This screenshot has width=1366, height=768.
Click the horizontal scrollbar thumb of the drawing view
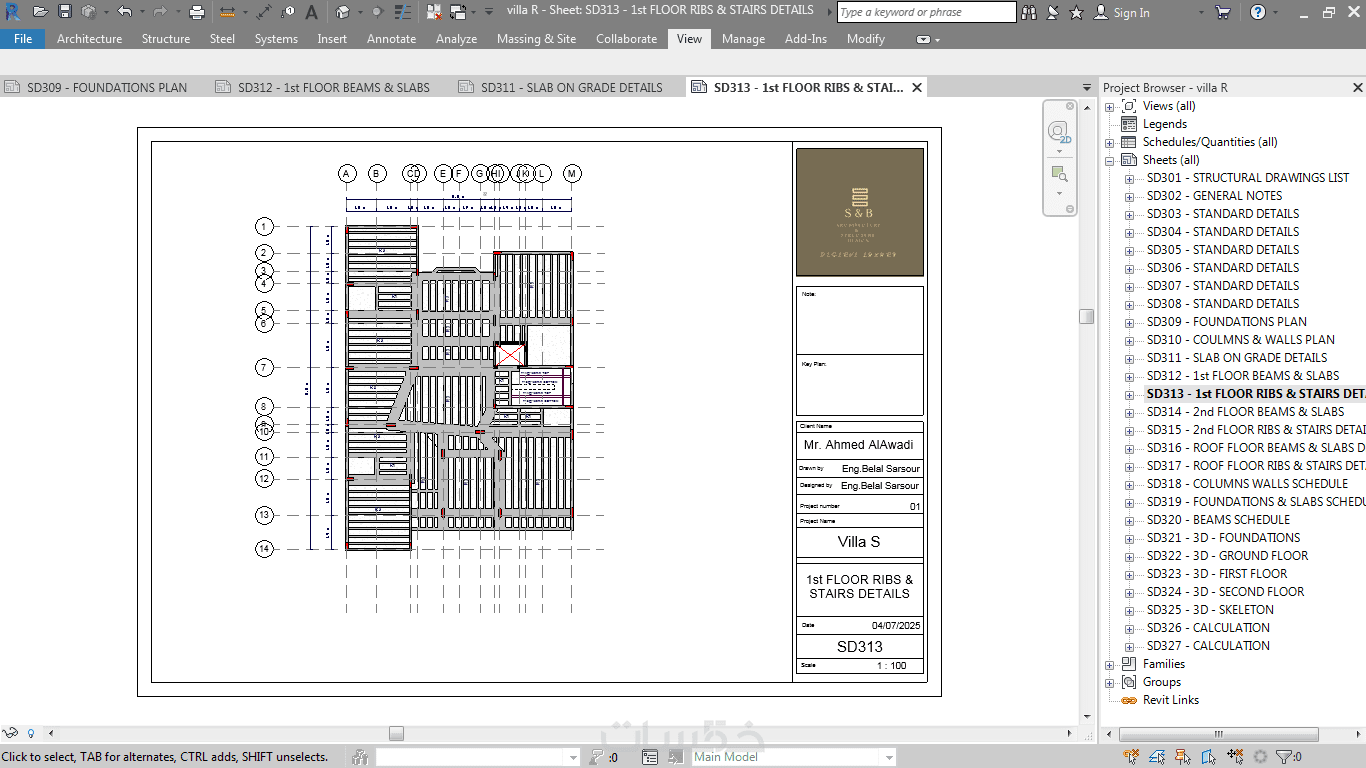(x=396, y=733)
